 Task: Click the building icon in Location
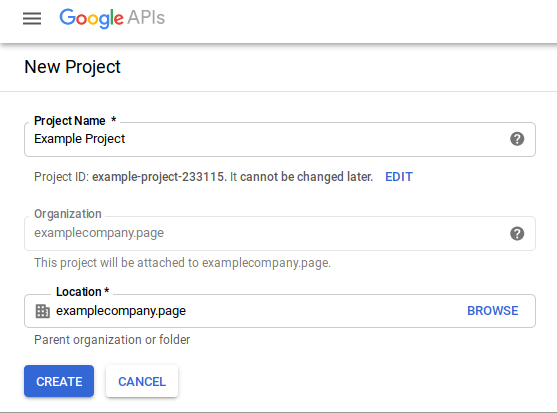pos(43,311)
